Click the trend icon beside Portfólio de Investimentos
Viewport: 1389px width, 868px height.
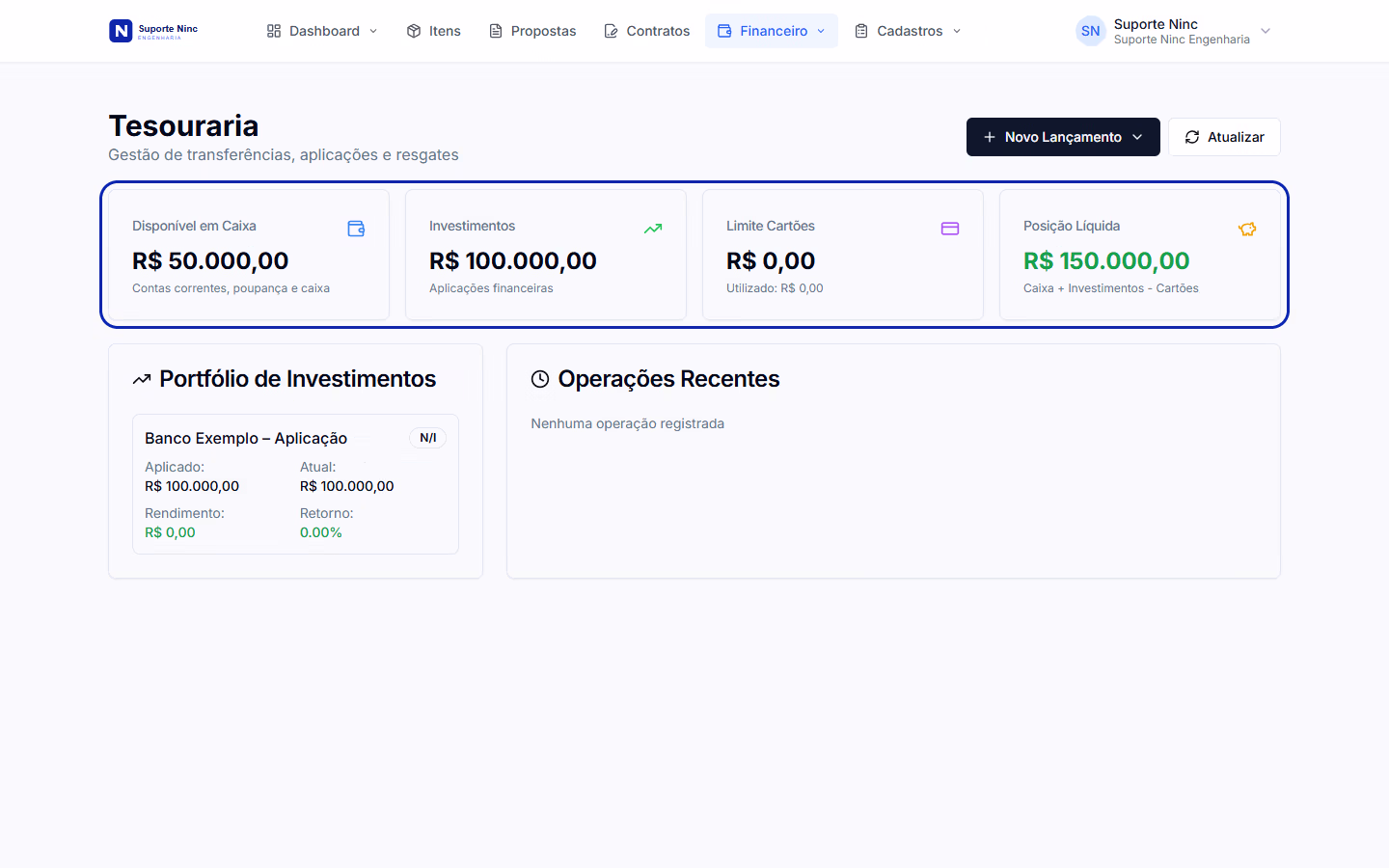pyautogui.click(x=142, y=379)
